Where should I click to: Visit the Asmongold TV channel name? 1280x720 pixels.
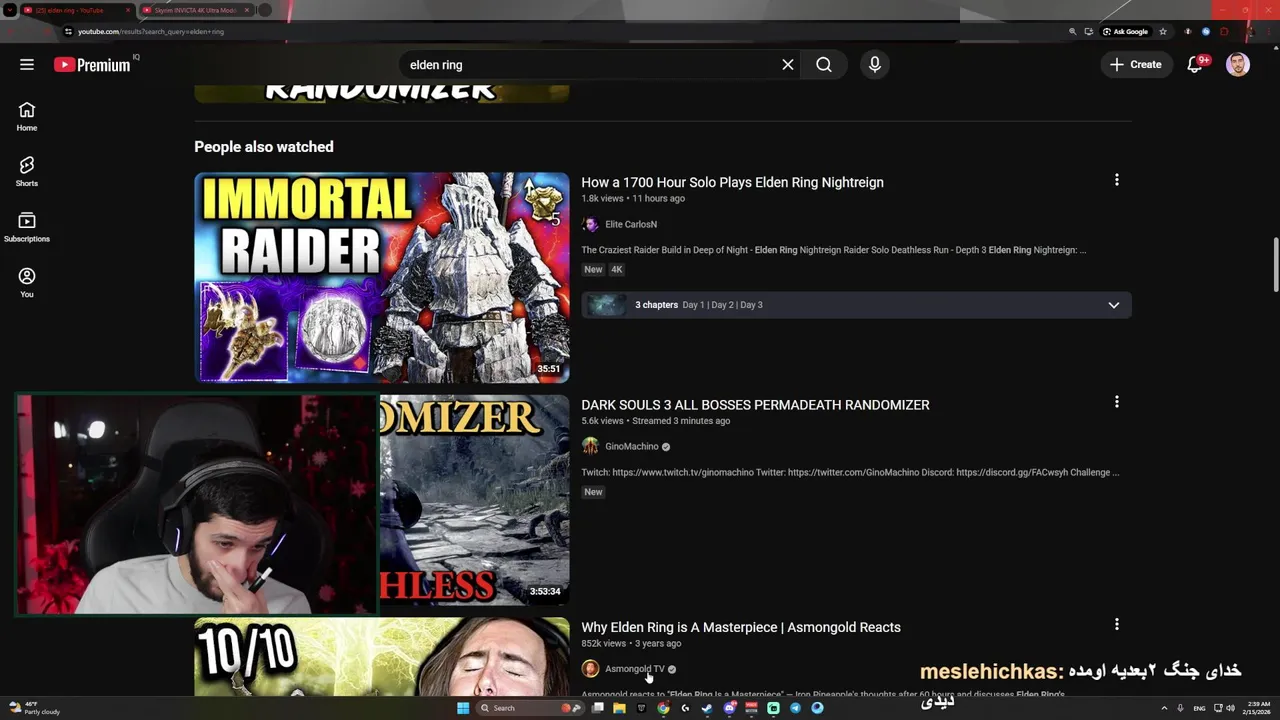tap(634, 669)
